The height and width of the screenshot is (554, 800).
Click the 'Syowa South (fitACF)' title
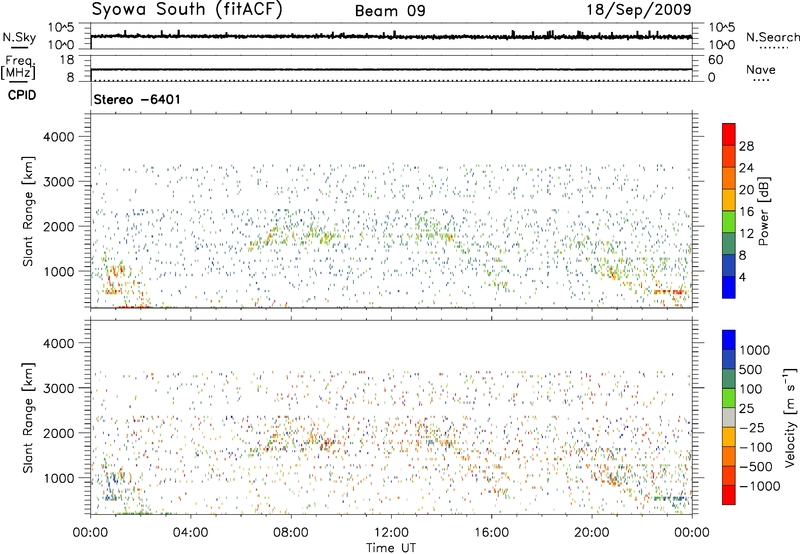[186, 10]
